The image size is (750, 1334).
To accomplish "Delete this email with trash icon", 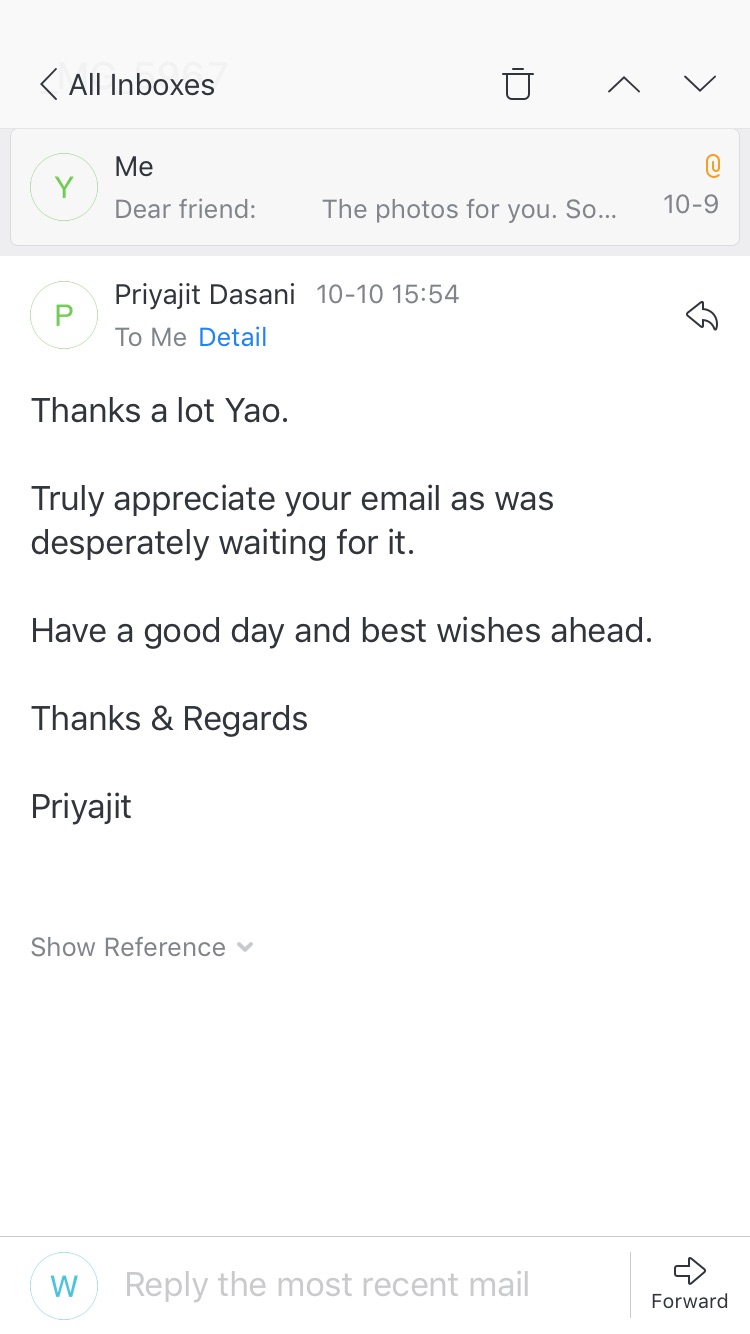I will 517,85.
